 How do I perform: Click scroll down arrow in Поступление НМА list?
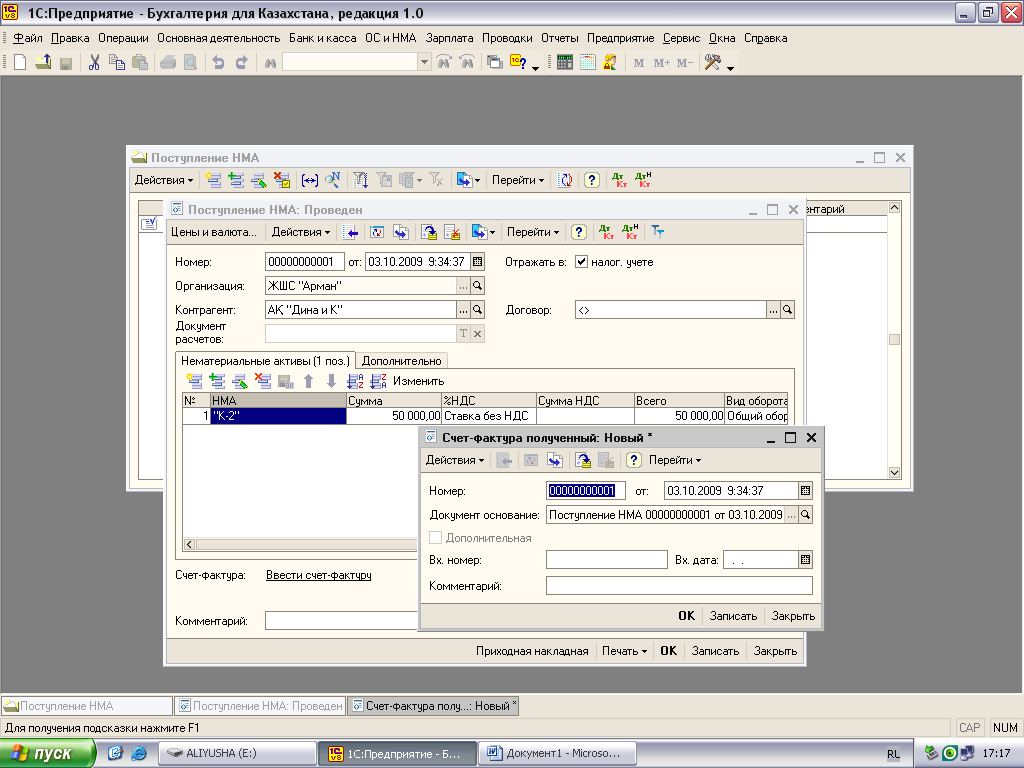895,473
